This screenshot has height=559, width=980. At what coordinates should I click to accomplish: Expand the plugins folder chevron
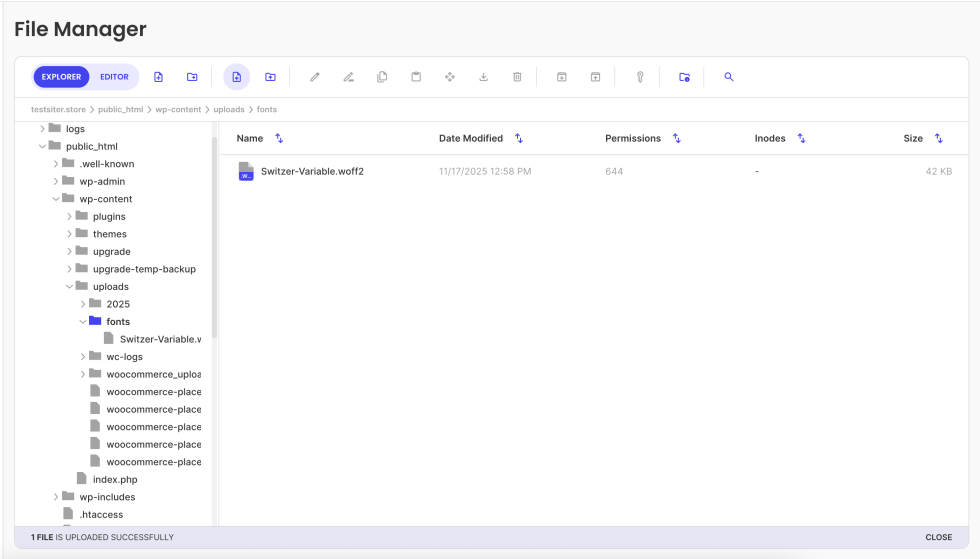[x=70, y=217]
